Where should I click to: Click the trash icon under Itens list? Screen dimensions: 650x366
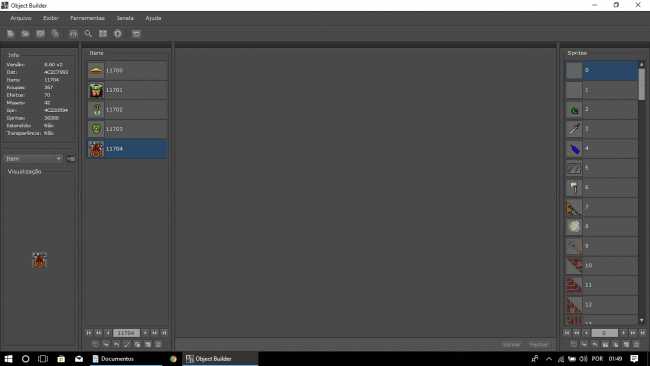(158, 344)
